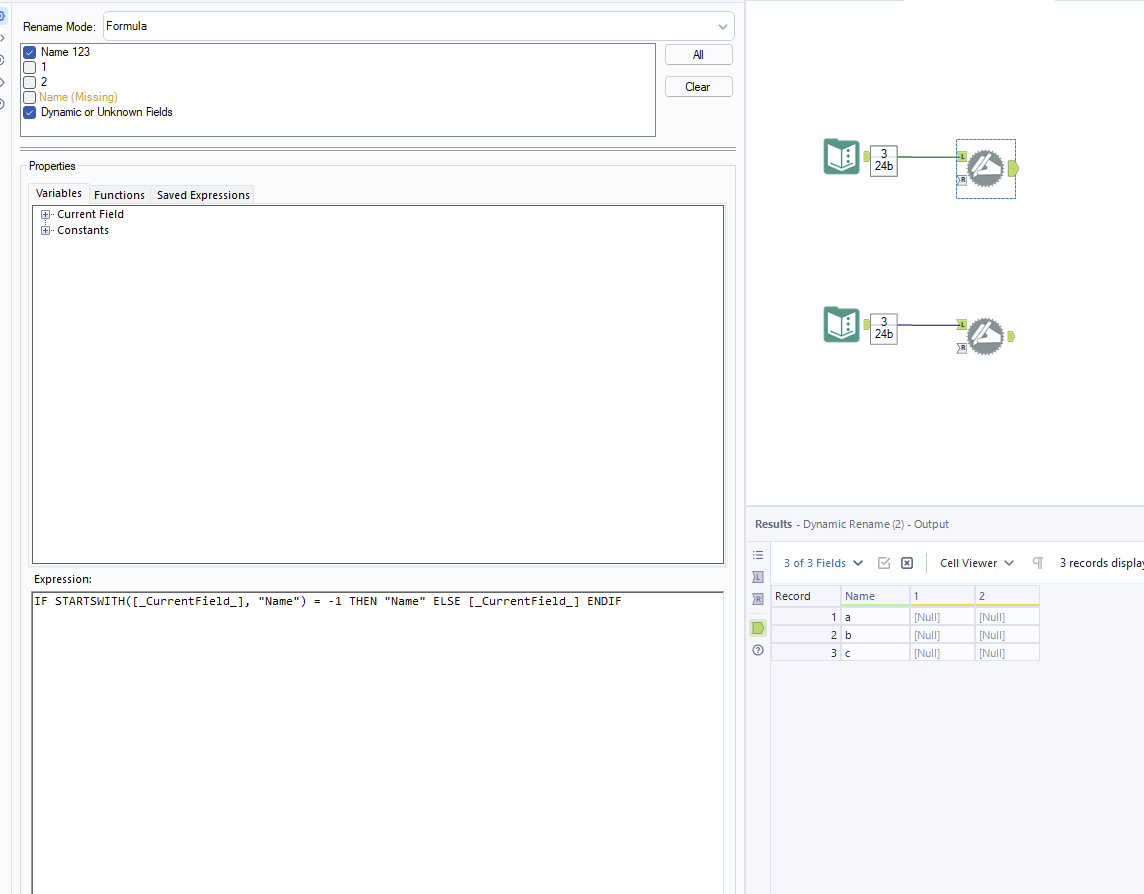1144x894 pixels.
Task: Select the top Input Data tool on canvas
Action: pyautogui.click(x=841, y=157)
